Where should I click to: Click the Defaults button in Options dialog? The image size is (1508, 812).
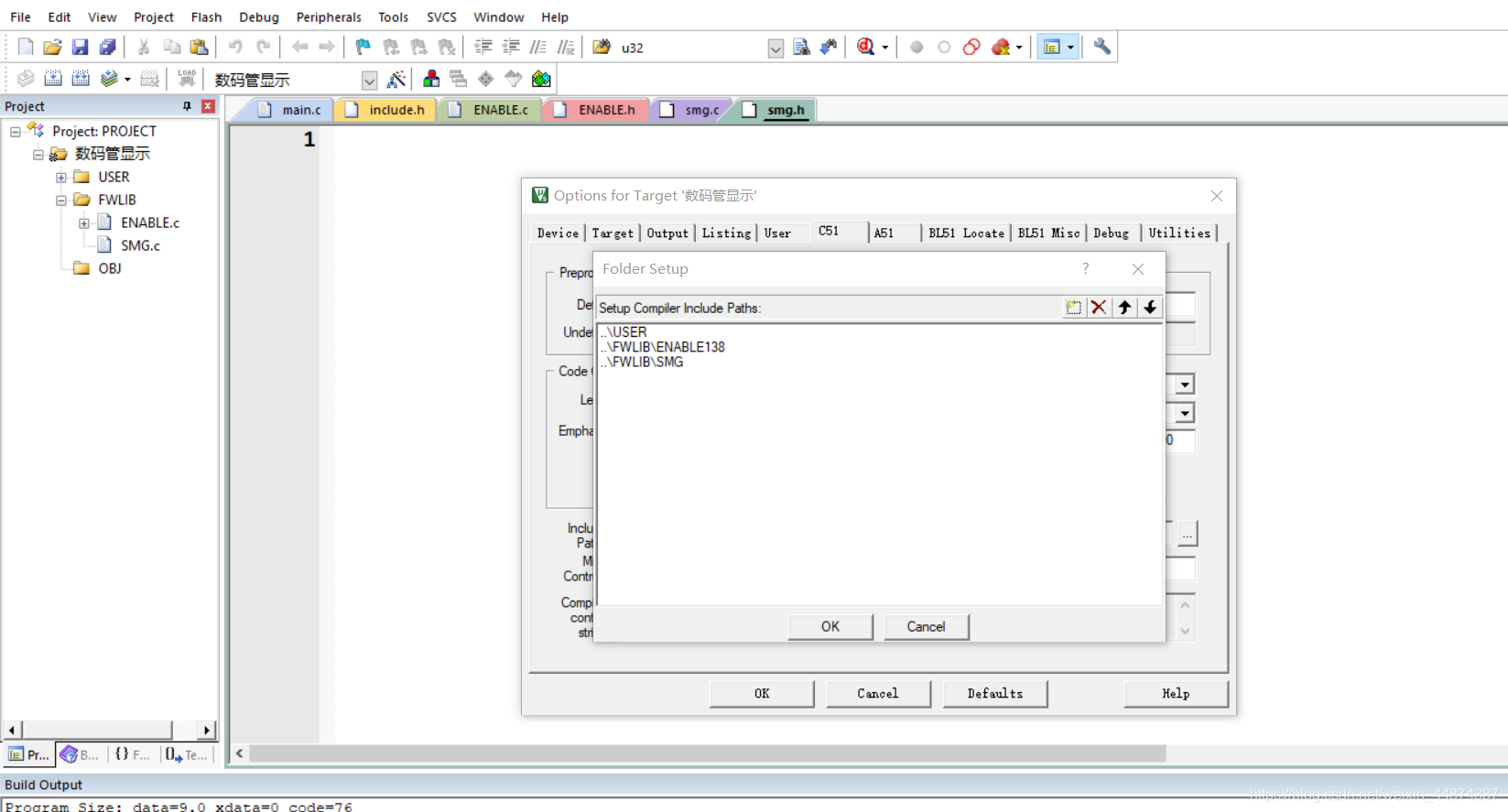995,693
